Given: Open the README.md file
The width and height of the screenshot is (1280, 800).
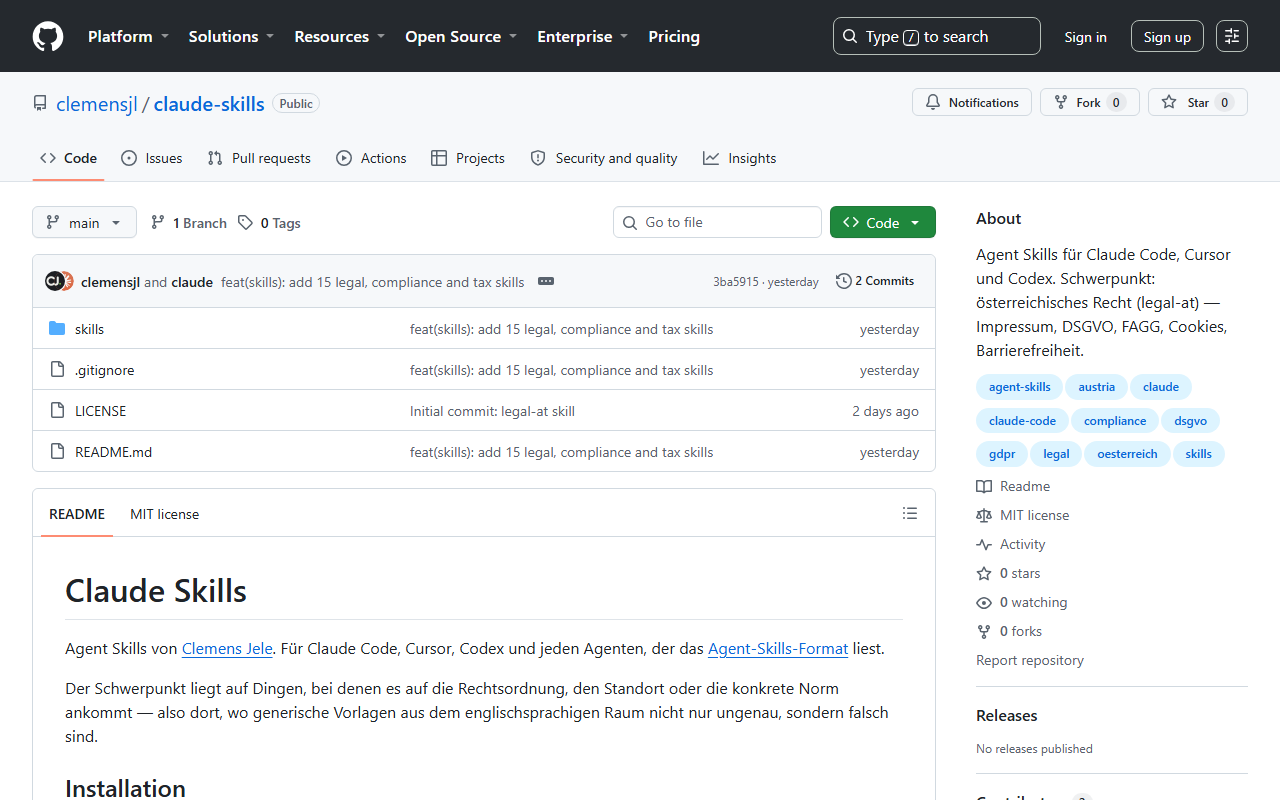Looking at the screenshot, I should (x=113, y=452).
